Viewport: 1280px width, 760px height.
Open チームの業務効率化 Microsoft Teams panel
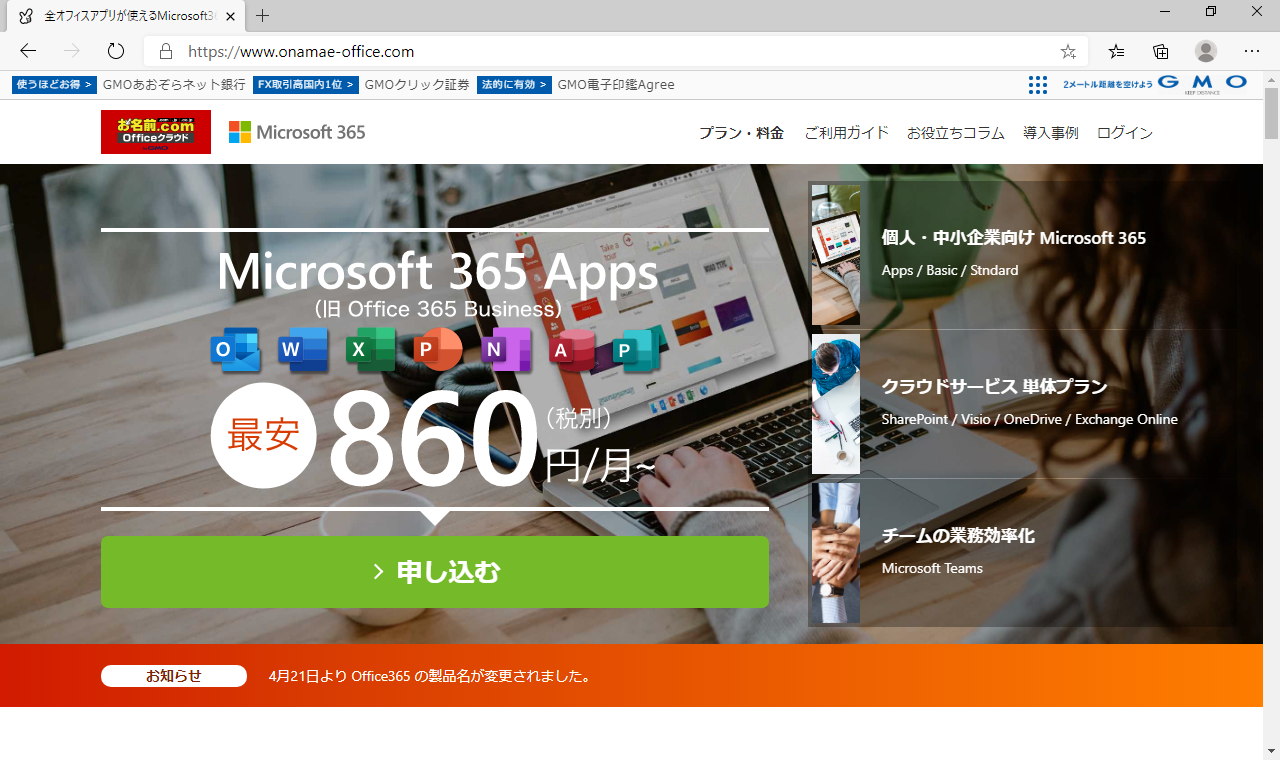1022,552
